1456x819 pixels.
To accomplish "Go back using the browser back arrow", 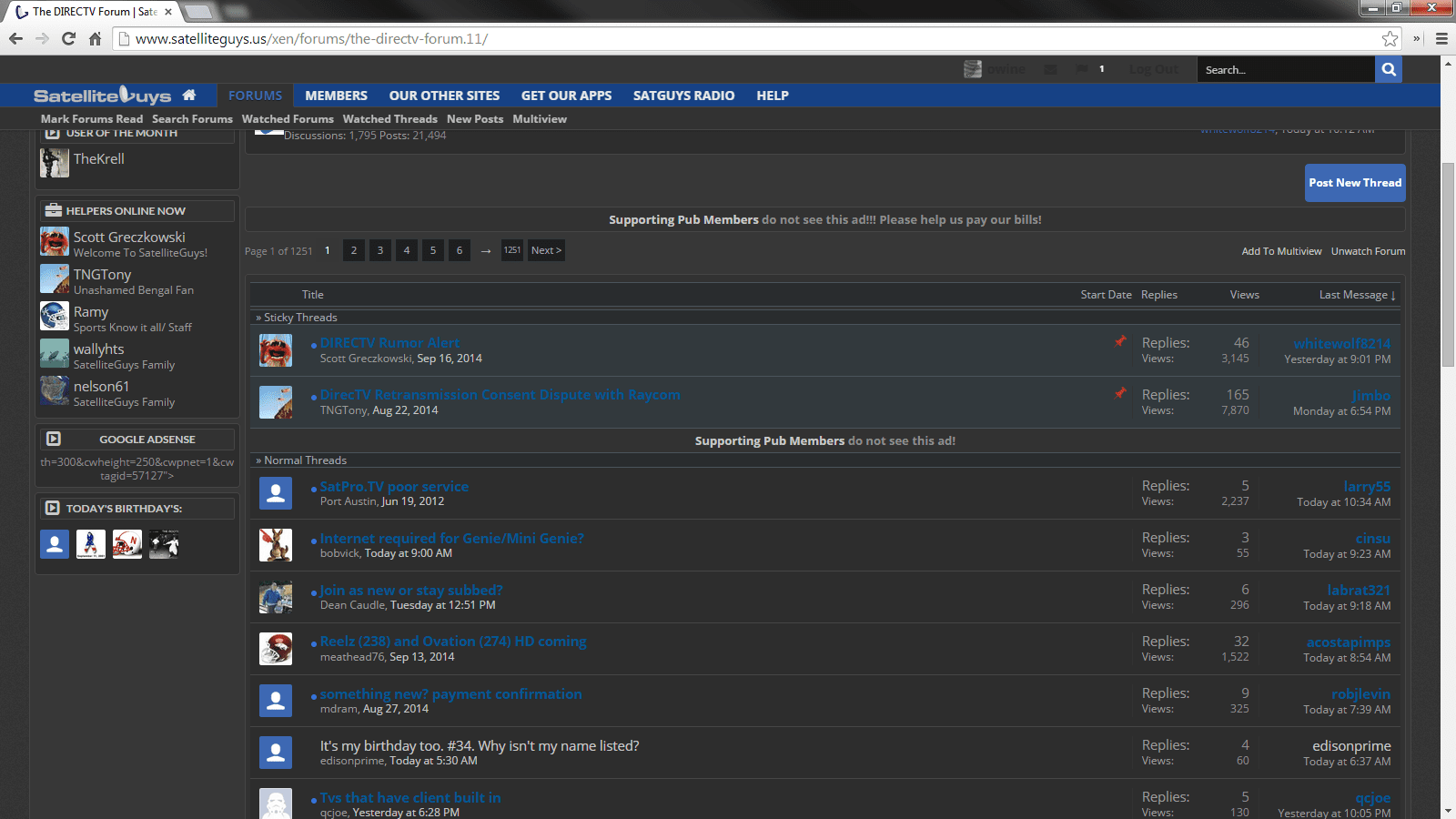I will pos(15,38).
